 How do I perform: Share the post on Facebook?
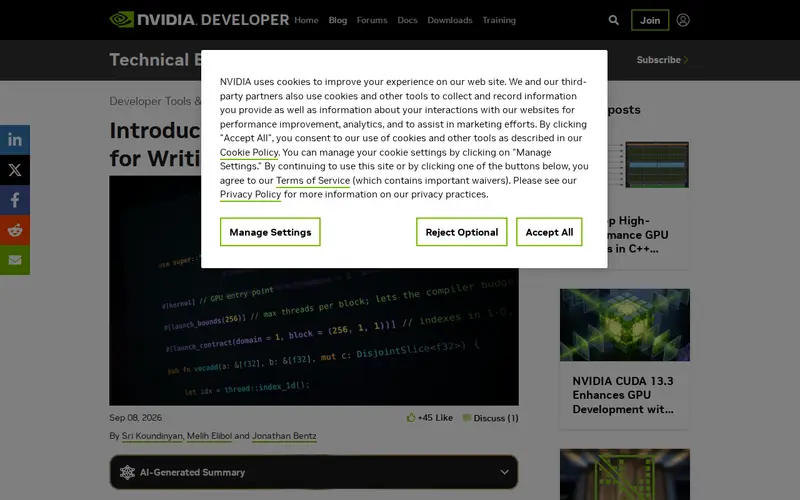coord(15,200)
